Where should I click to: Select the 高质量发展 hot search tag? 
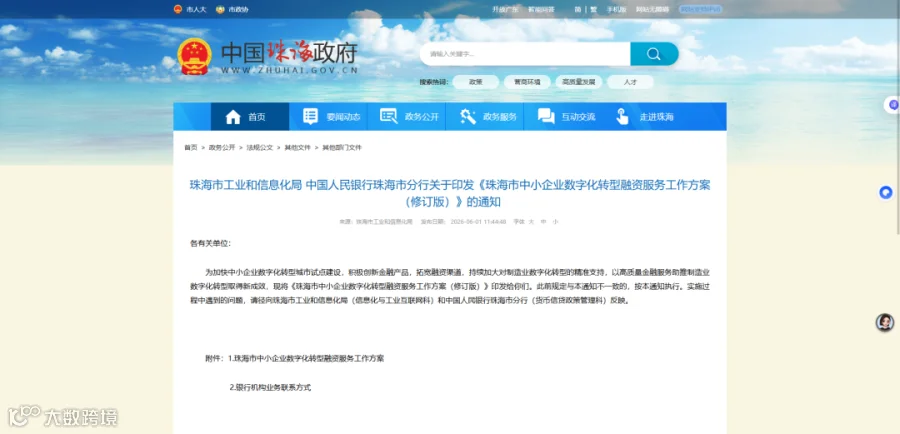(579, 82)
